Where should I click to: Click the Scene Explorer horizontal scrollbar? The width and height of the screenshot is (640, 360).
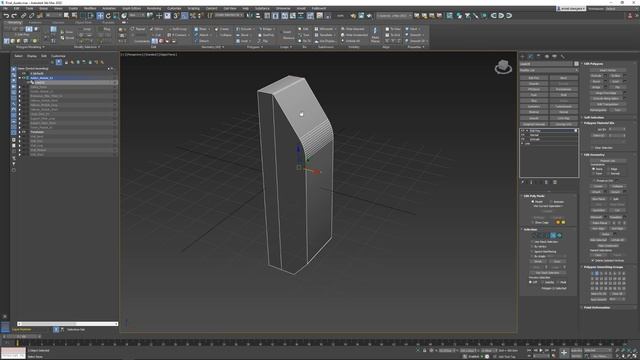point(67,324)
